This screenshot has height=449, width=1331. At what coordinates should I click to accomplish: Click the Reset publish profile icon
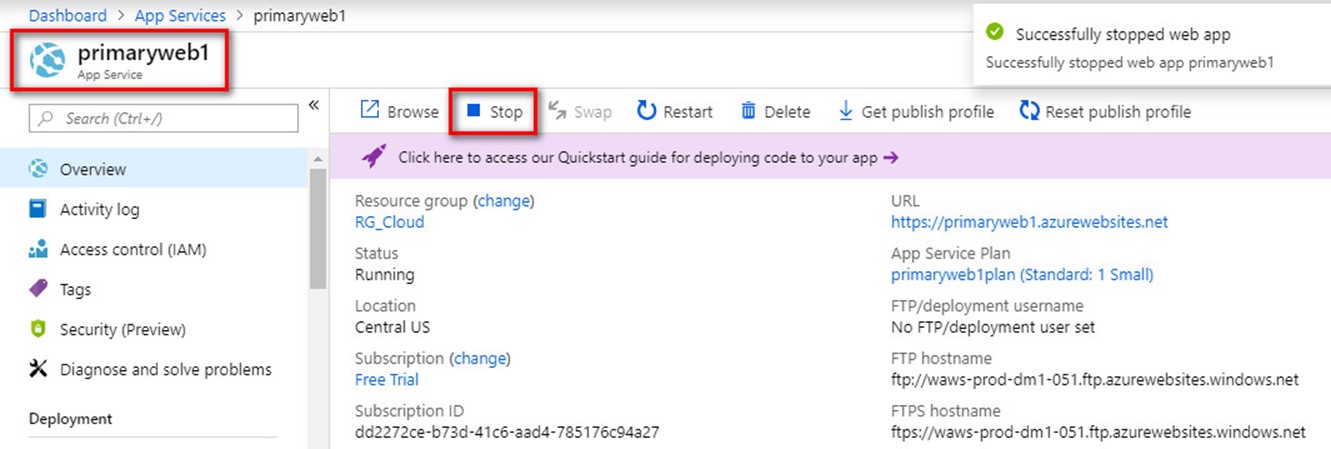pos(1029,111)
